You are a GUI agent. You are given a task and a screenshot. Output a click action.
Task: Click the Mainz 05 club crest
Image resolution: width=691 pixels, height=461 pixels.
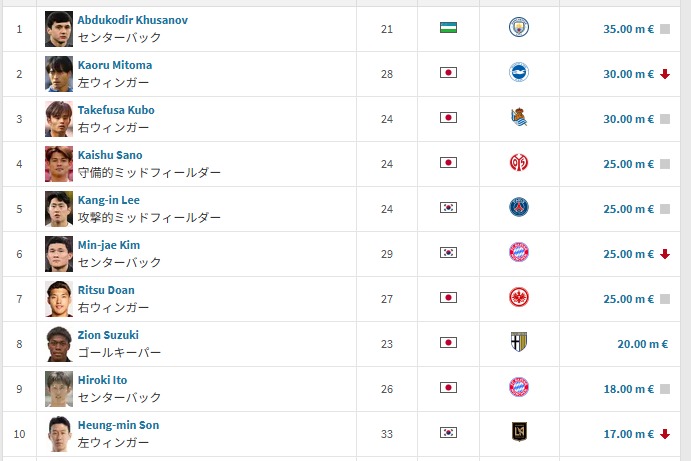click(x=518, y=163)
